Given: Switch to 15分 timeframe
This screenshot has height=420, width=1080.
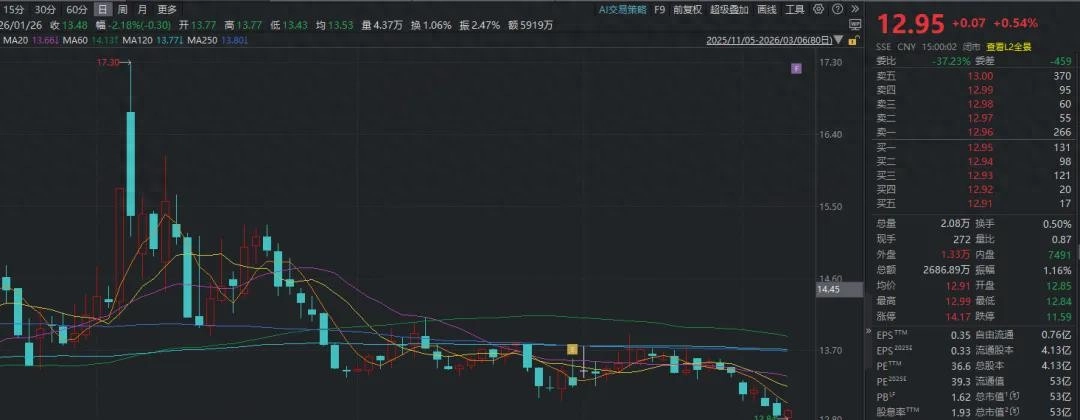Looking at the screenshot, I should tap(13, 10).
